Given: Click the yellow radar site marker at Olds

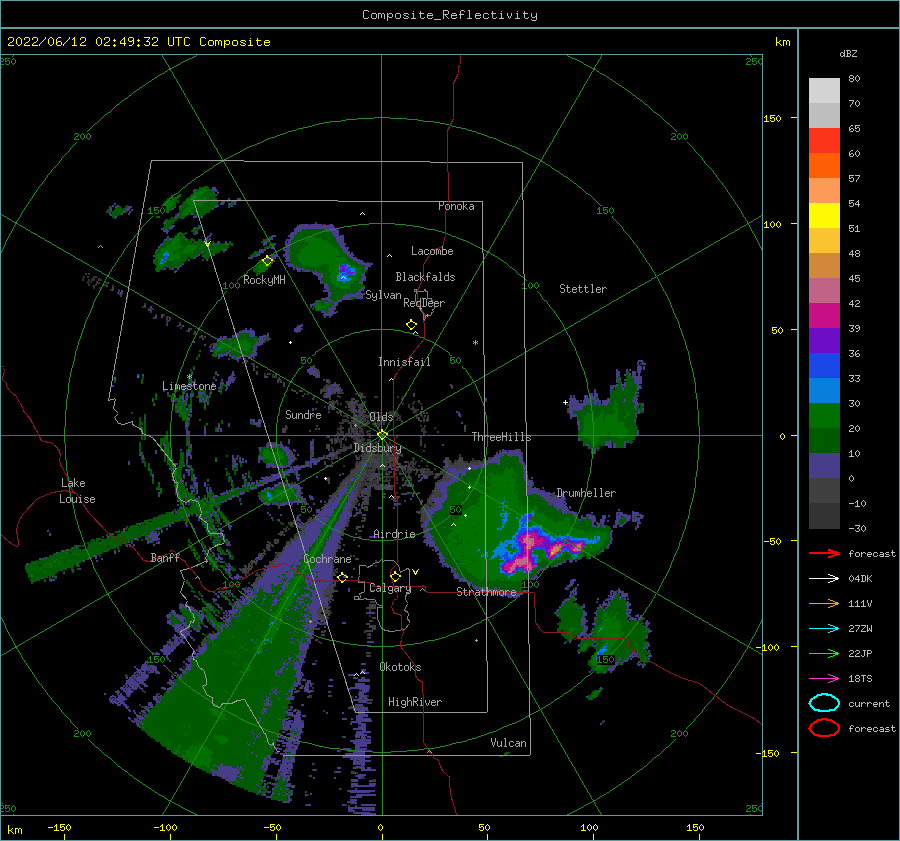Looking at the screenshot, I should click(x=382, y=435).
